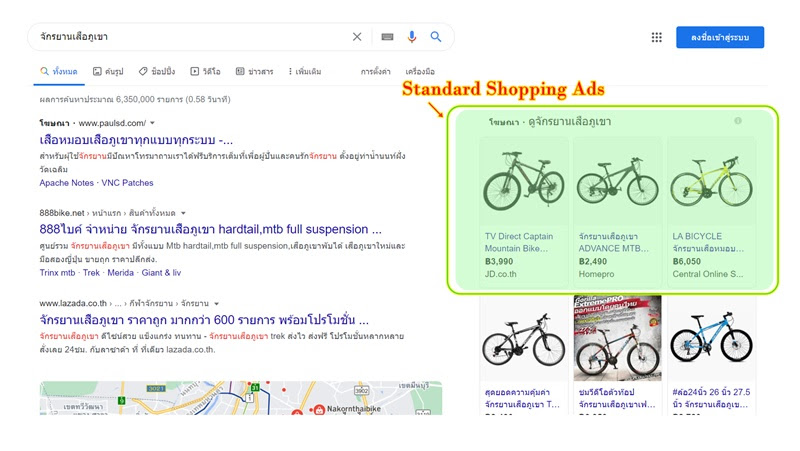Open the Apache Notes sitelink
800x451 pixels.
coord(67,183)
